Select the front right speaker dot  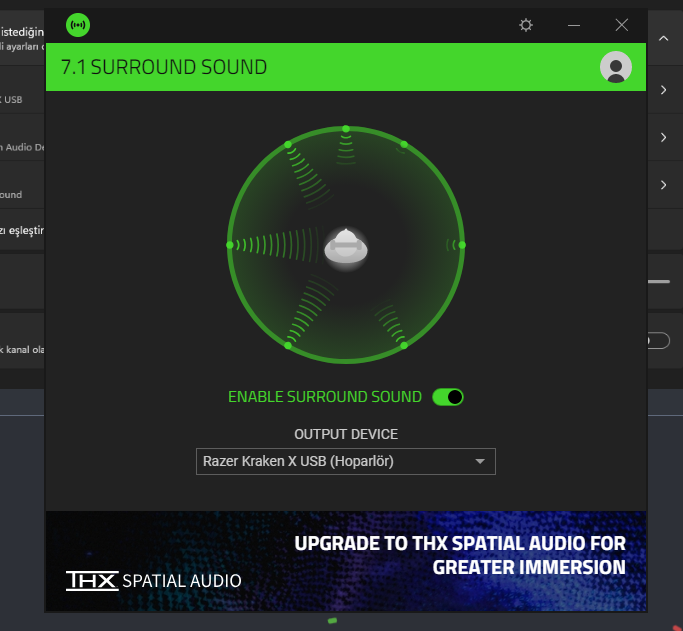pos(404,145)
